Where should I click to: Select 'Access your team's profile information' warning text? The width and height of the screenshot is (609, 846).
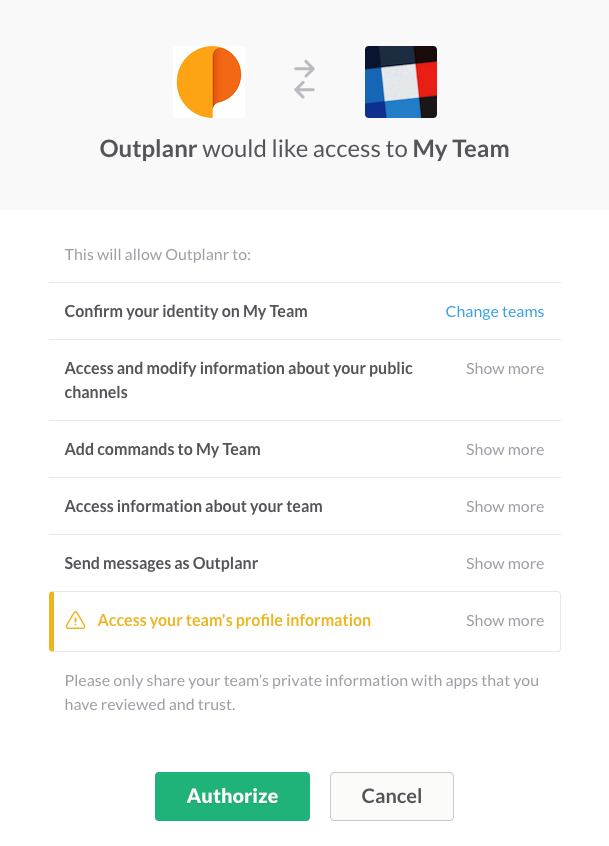(234, 620)
